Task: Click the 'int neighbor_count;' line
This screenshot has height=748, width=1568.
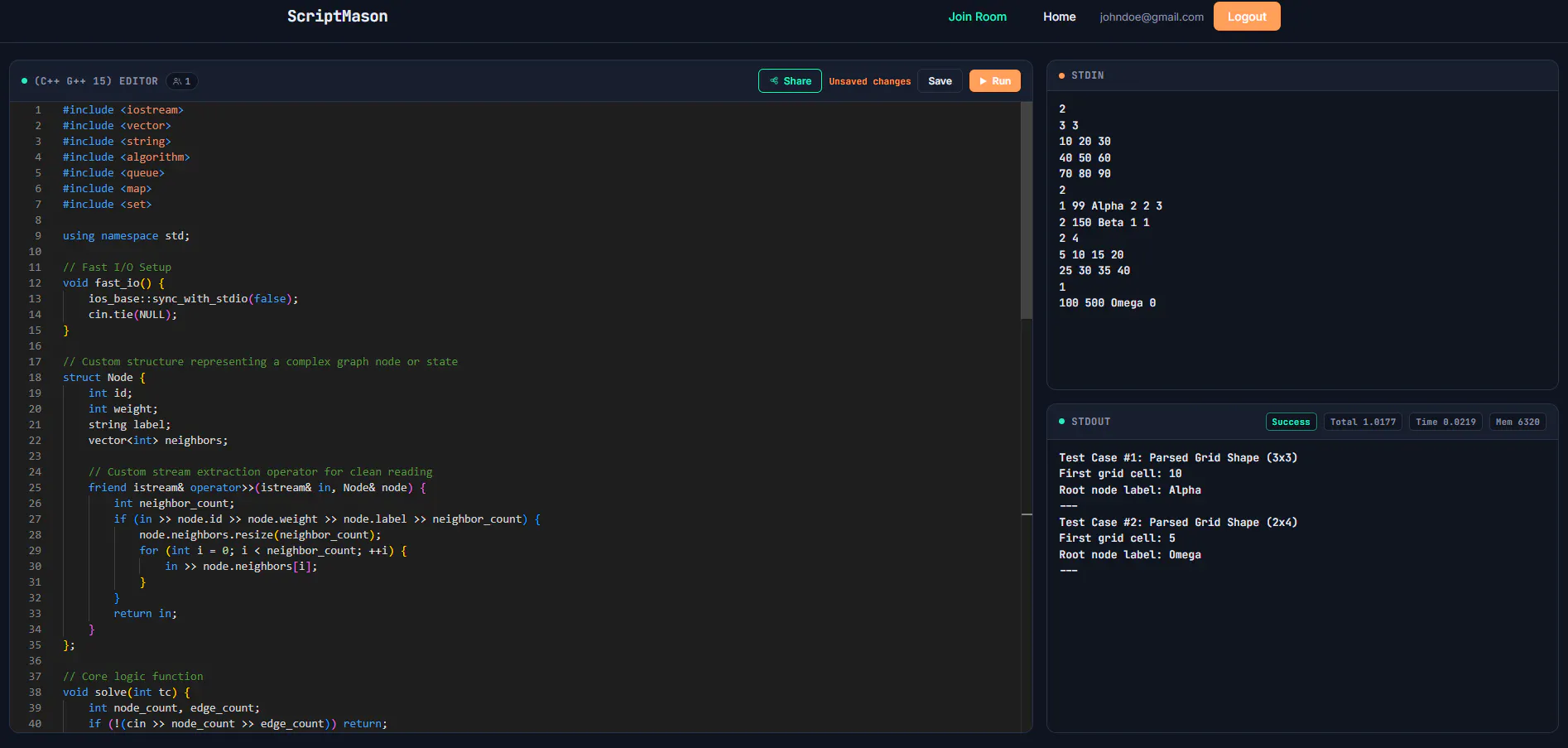Action: [174, 504]
